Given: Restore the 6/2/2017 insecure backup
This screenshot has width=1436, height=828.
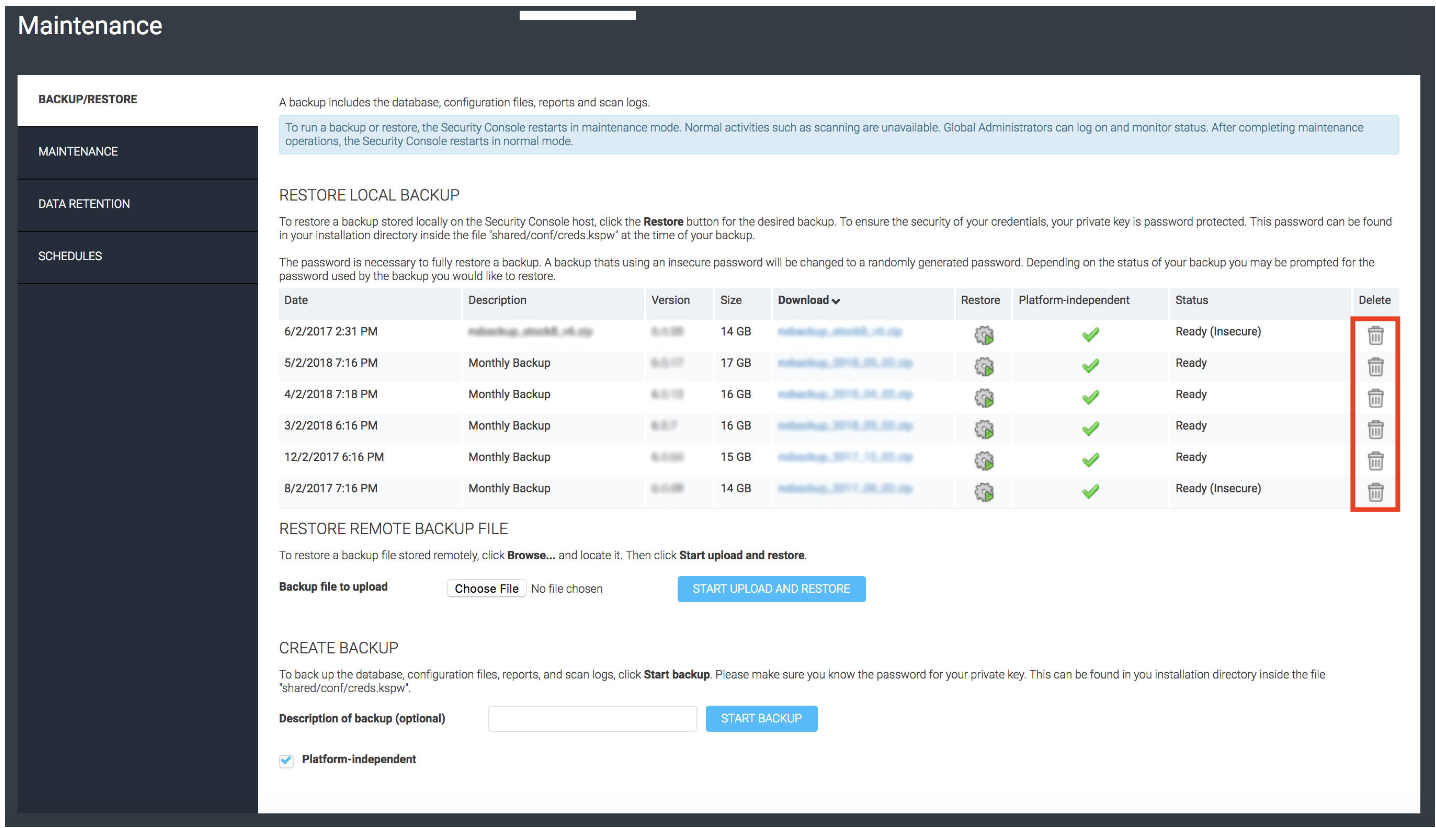Looking at the screenshot, I should tap(984, 336).
